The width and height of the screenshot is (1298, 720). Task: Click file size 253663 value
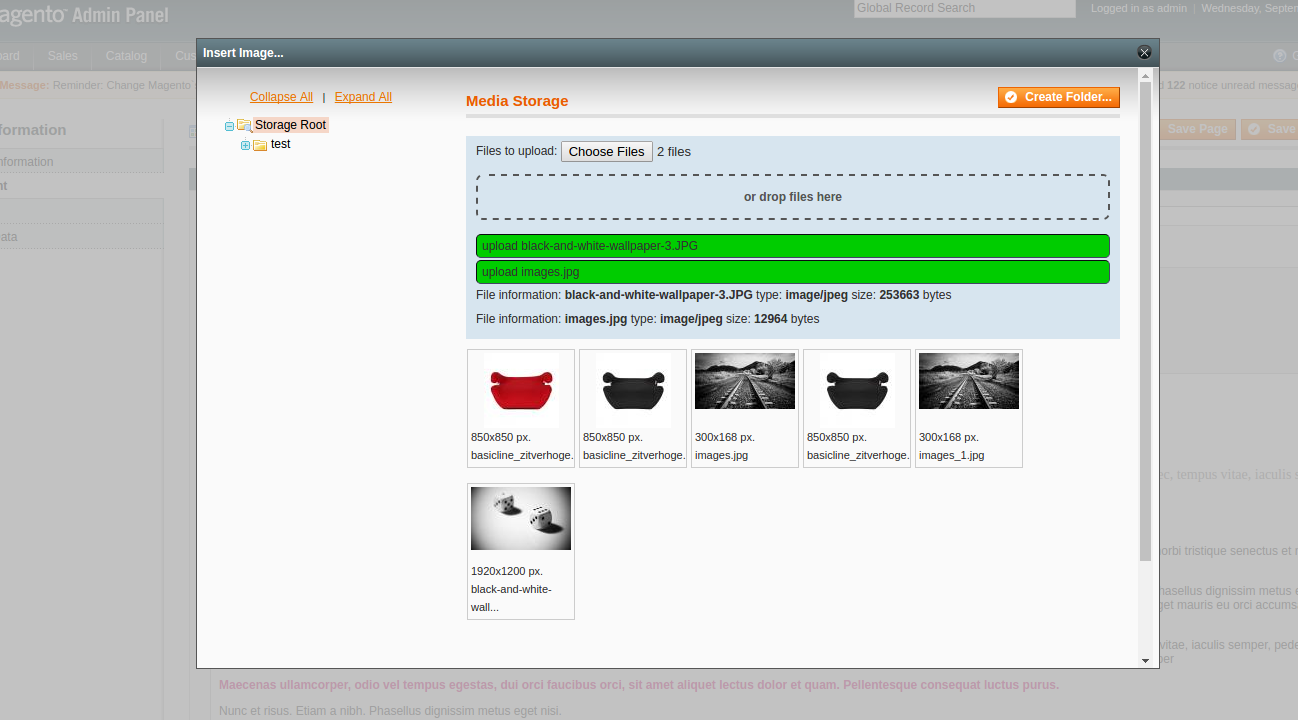899,295
